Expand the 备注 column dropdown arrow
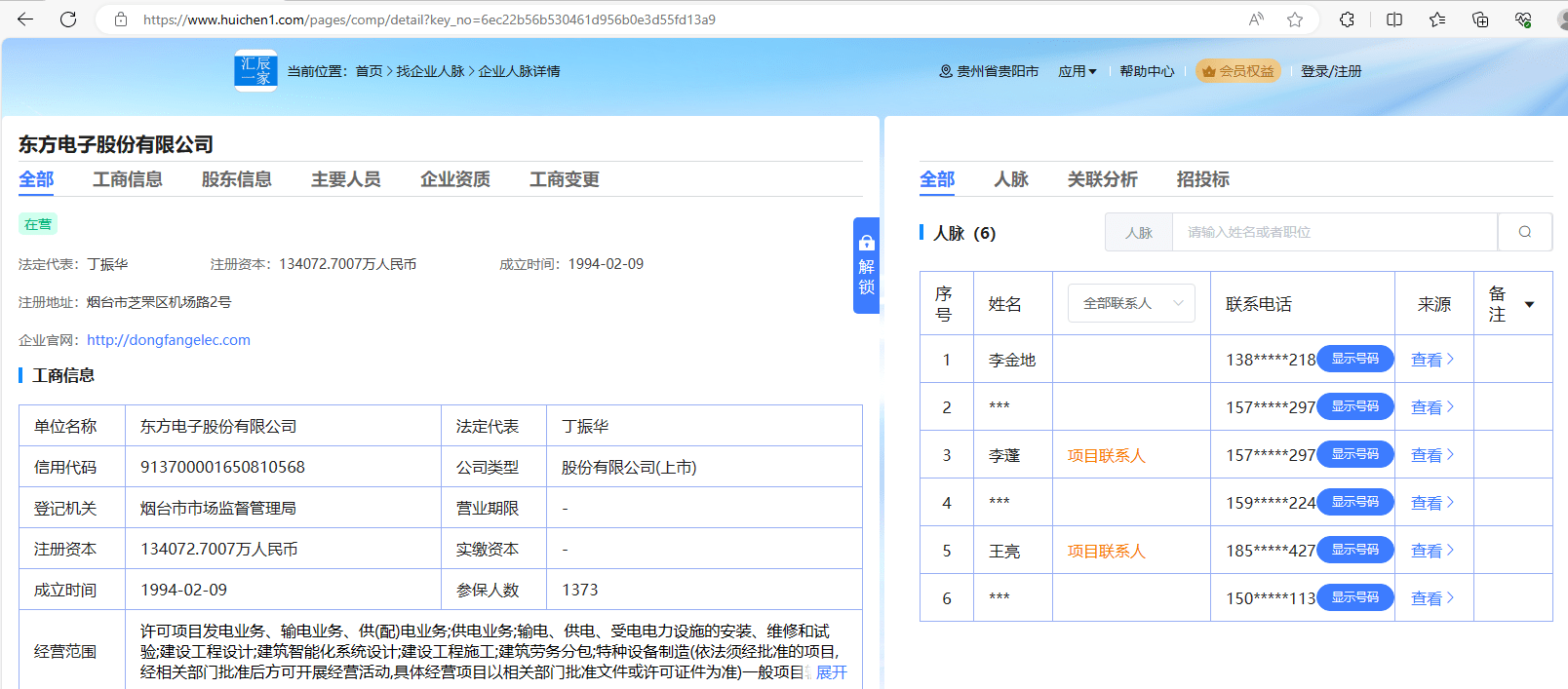Viewport: 1568px width, 689px height. (1529, 304)
